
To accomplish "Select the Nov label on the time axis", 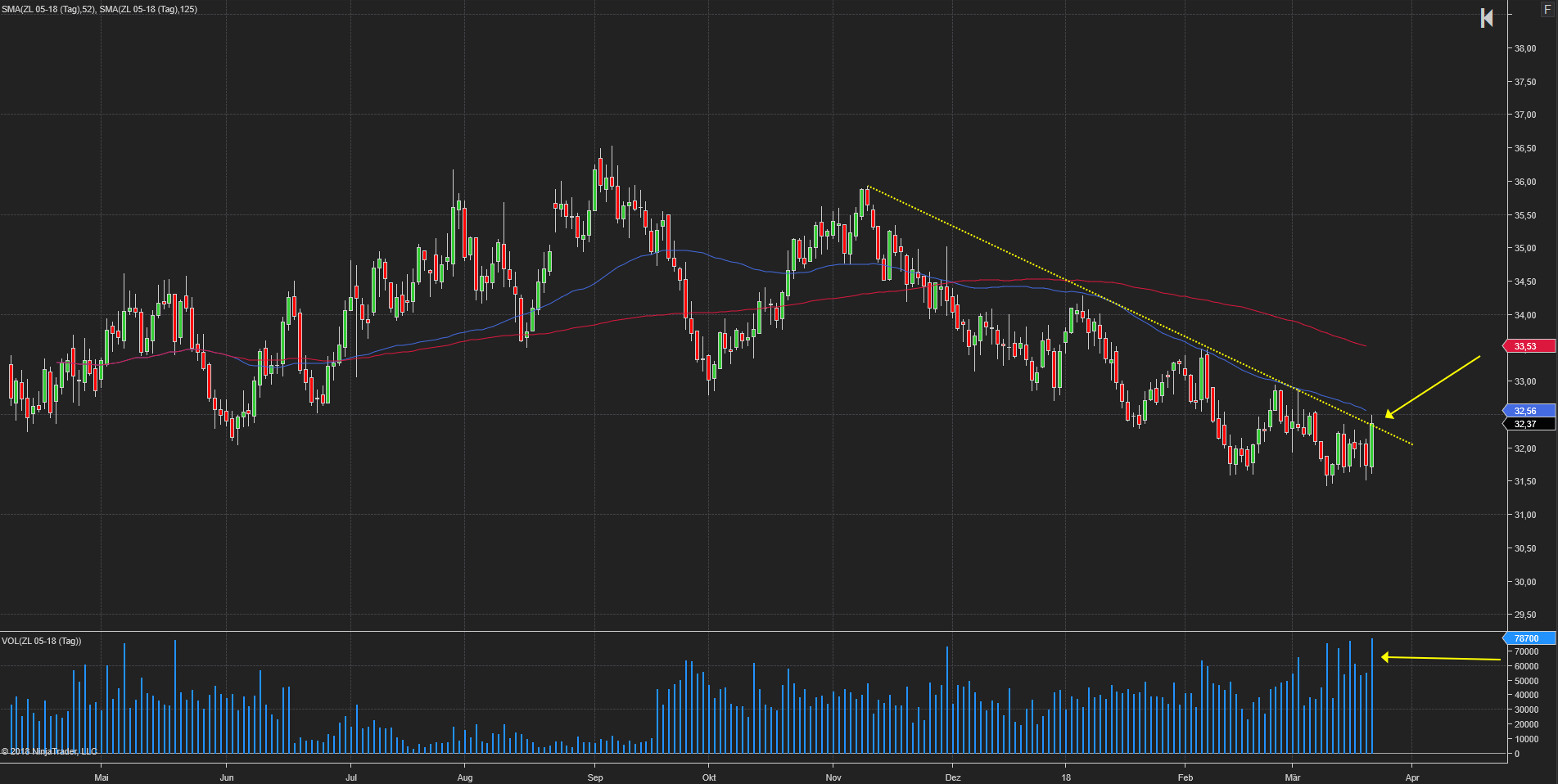I will point(833,777).
